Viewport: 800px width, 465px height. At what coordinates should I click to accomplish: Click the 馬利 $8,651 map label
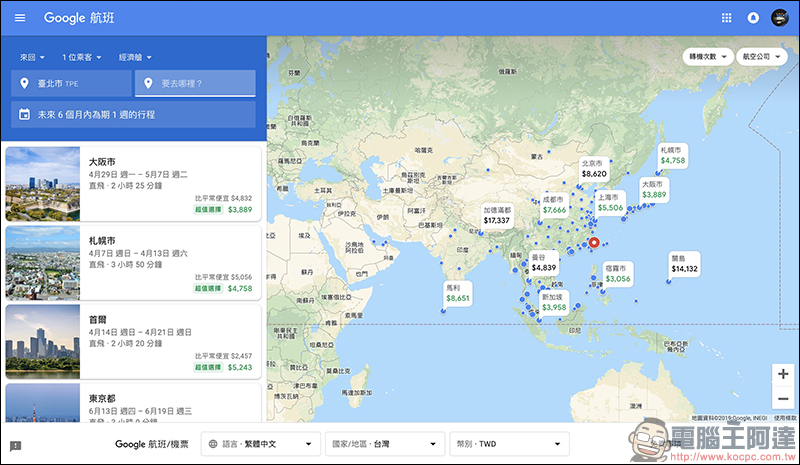pos(458,293)
